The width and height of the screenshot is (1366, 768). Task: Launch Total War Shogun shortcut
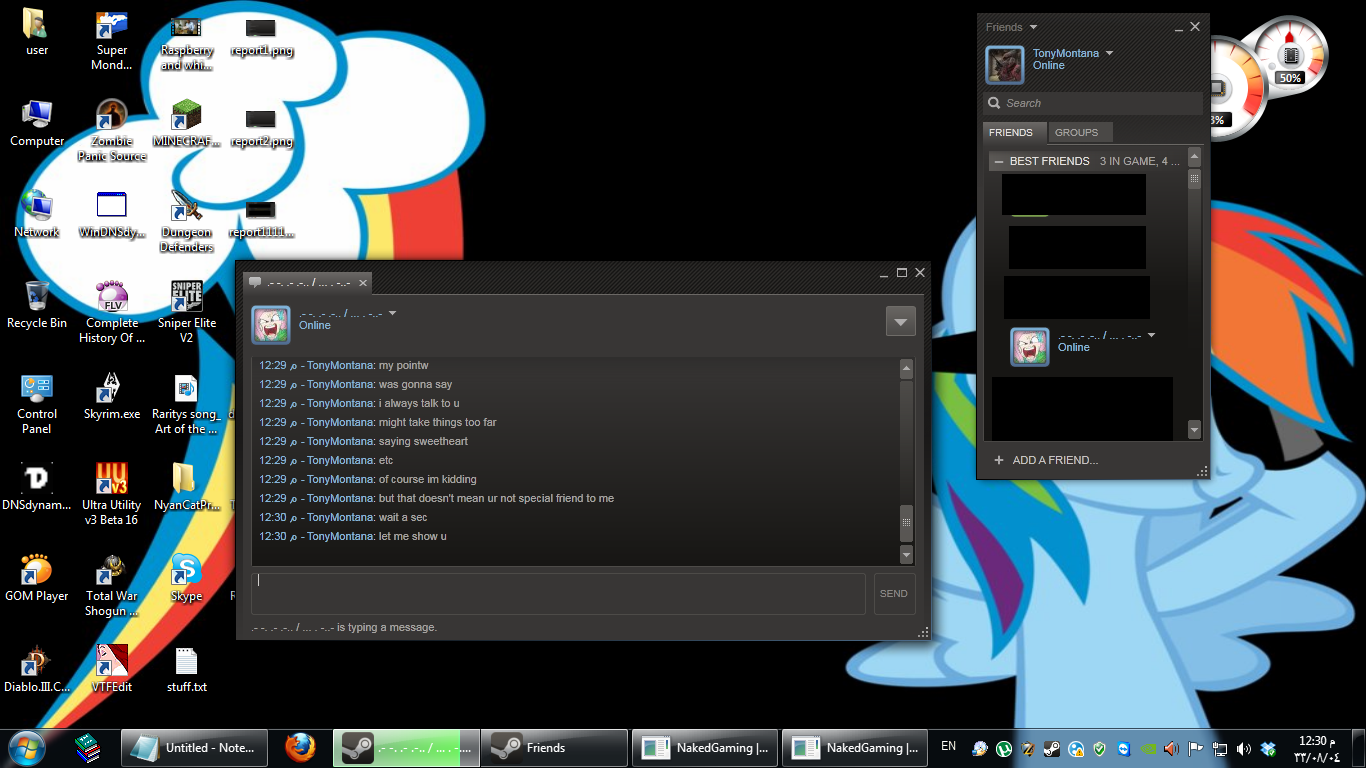pos(112,585)
